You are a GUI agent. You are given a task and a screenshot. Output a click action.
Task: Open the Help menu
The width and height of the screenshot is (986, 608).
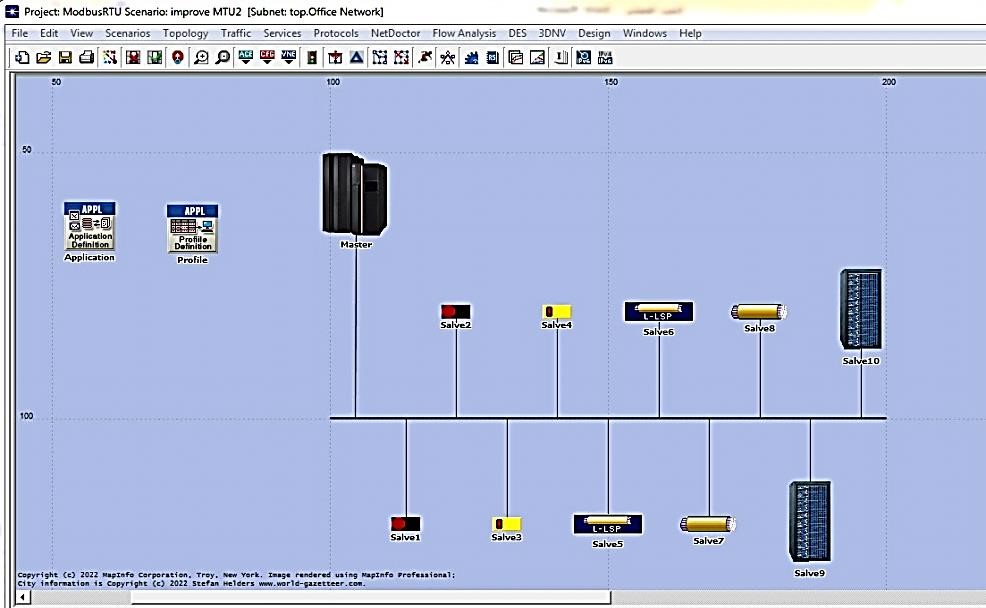coord(690,33)
